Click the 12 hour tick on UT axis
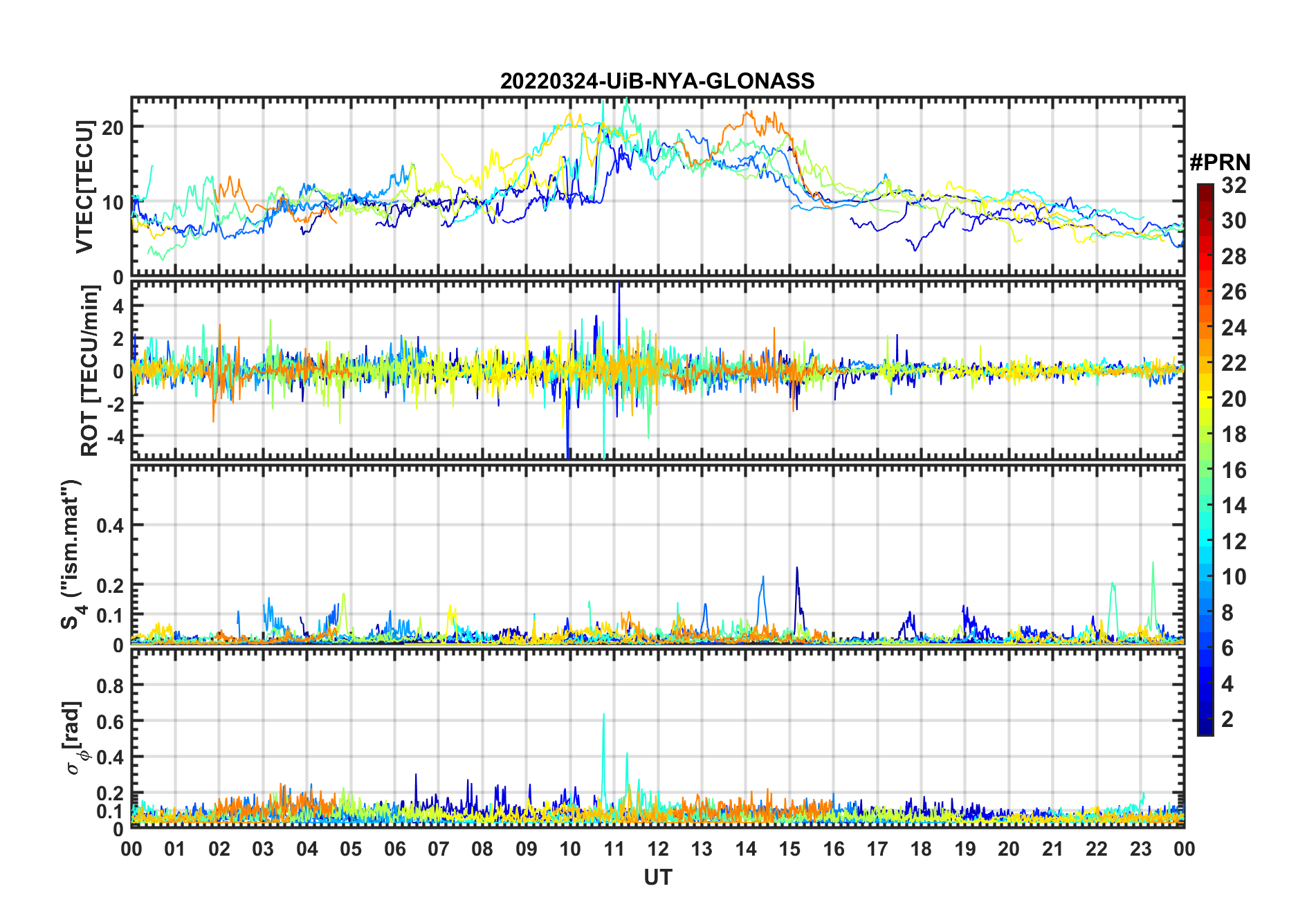Image resolution: width=1316 pixels, height=920 pixels. point(657,849)
